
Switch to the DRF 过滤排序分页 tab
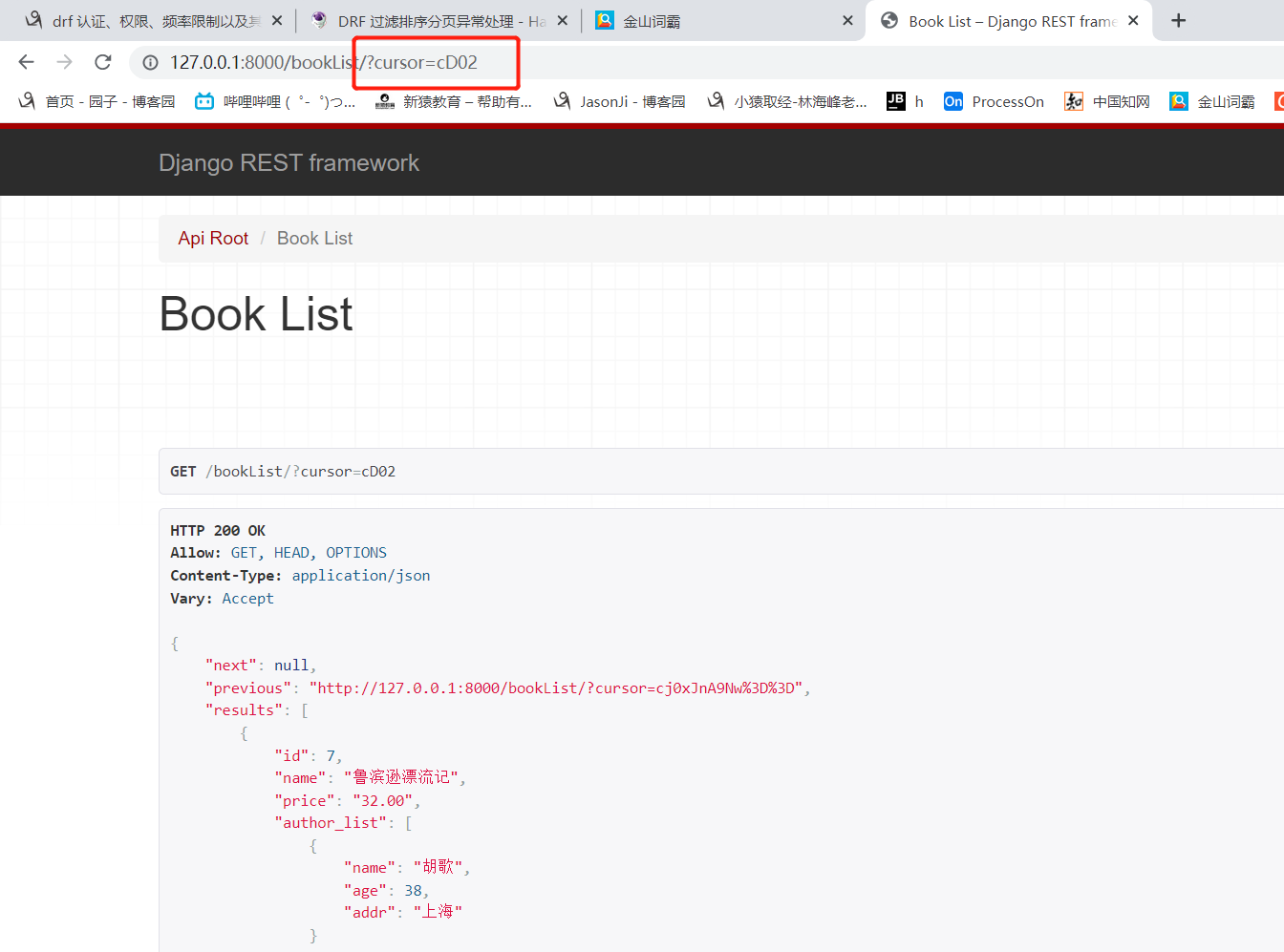pyautogui.click(x=430, y=21)
